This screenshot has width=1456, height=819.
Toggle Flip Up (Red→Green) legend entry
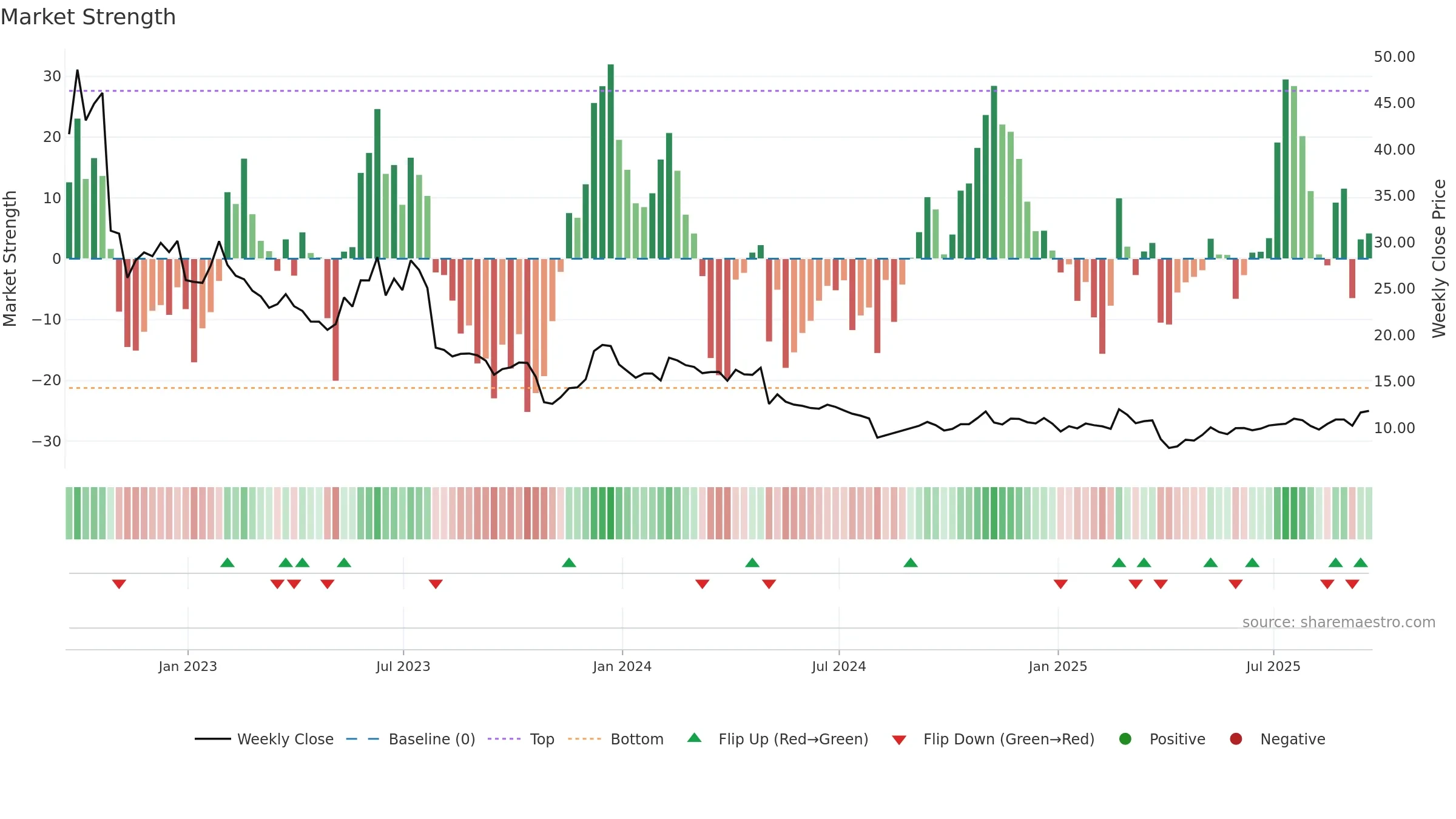(x=778, y=739)
